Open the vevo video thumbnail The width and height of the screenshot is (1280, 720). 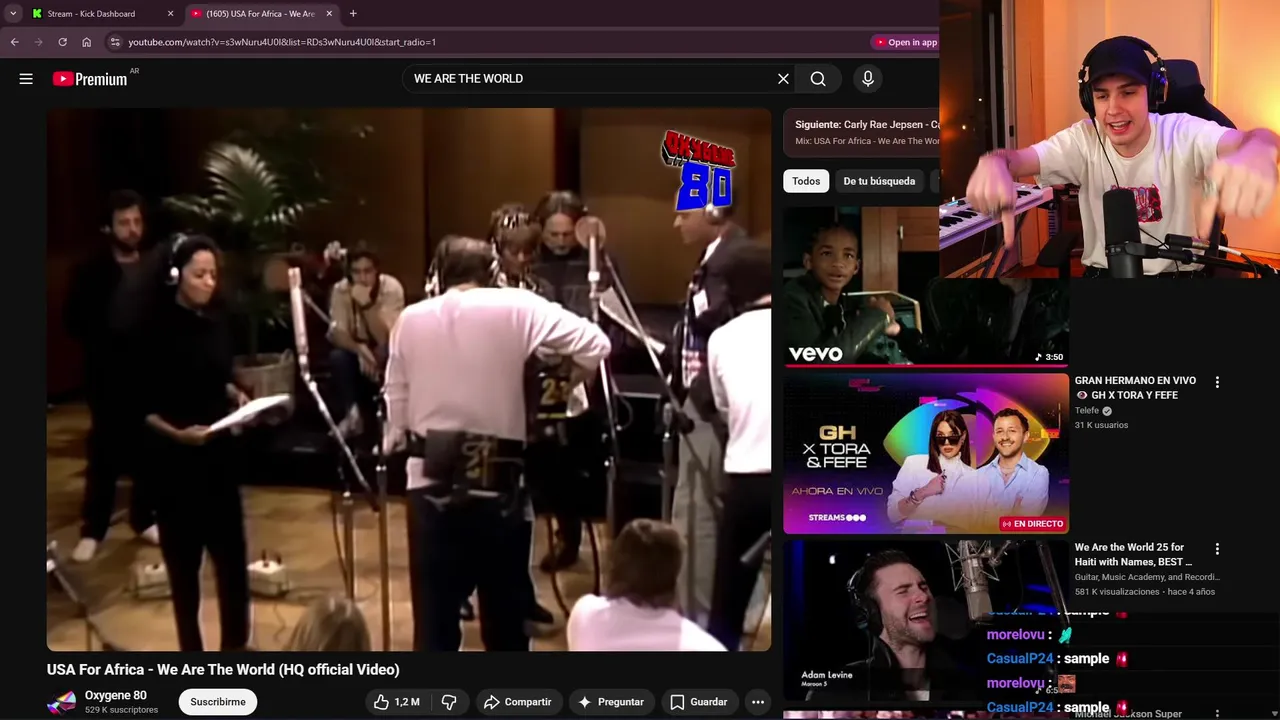pos(926,285)
